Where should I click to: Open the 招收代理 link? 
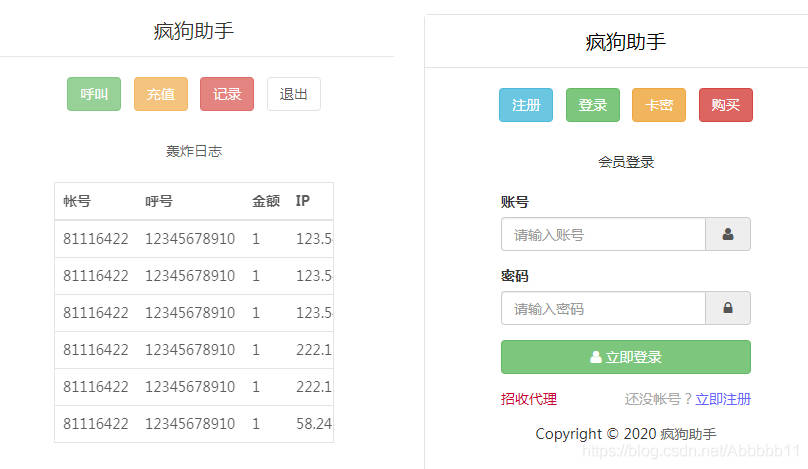pos(529,399)
